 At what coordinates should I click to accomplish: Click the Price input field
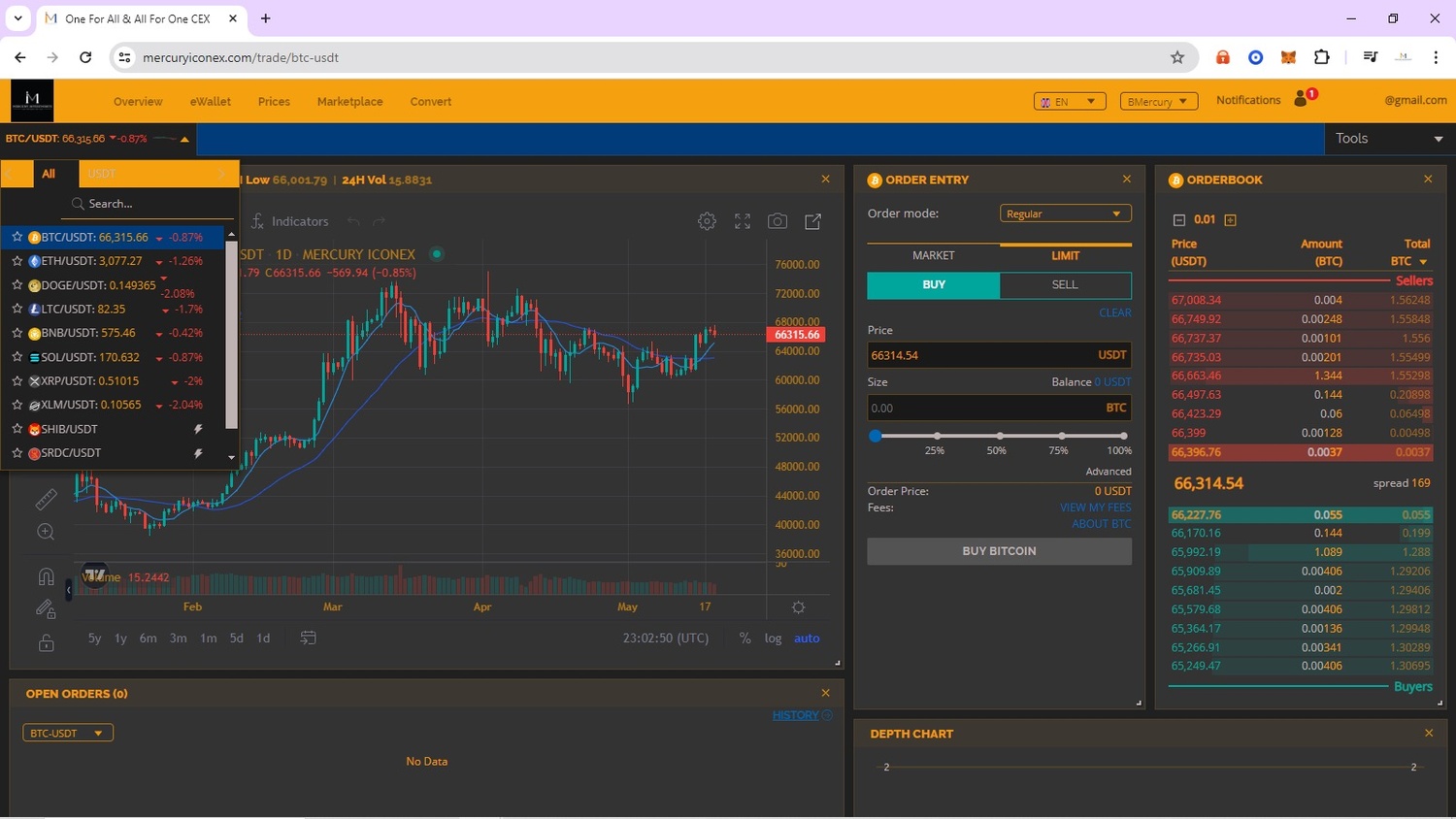999,355
